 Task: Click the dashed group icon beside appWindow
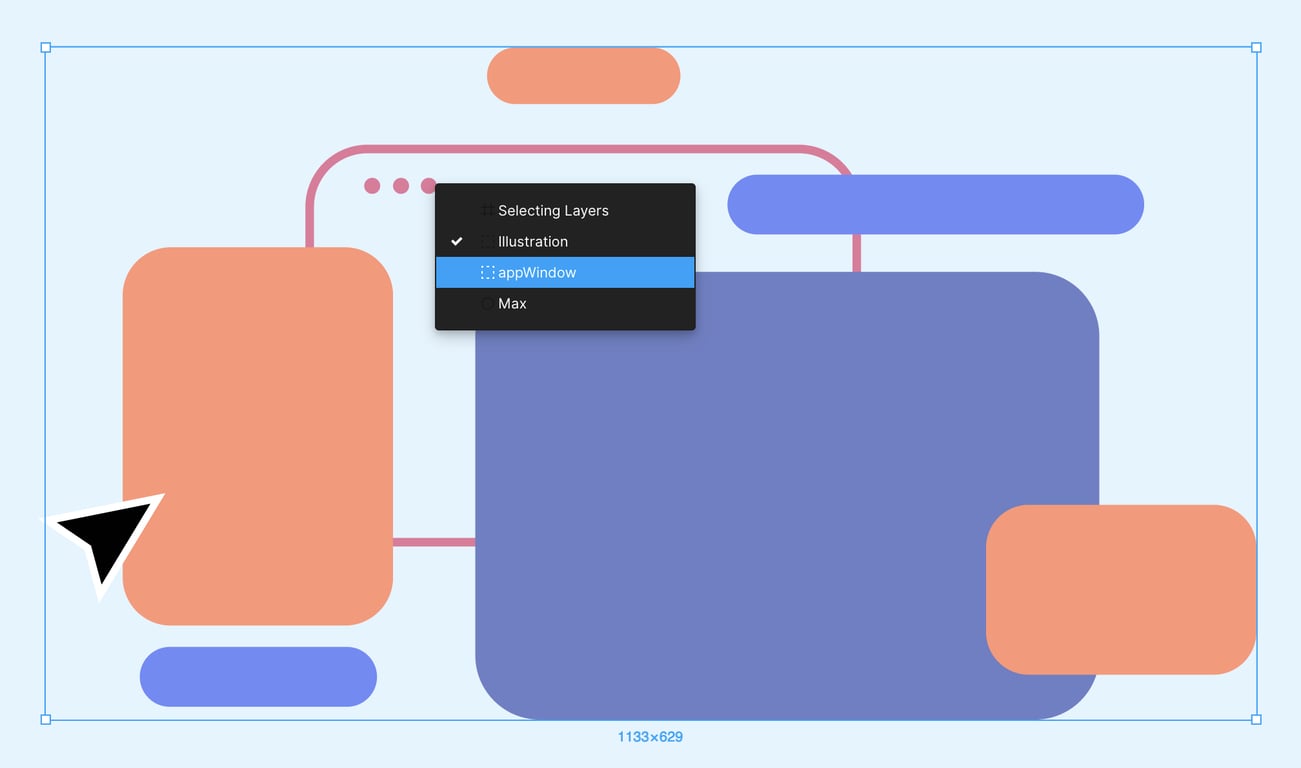487,272
